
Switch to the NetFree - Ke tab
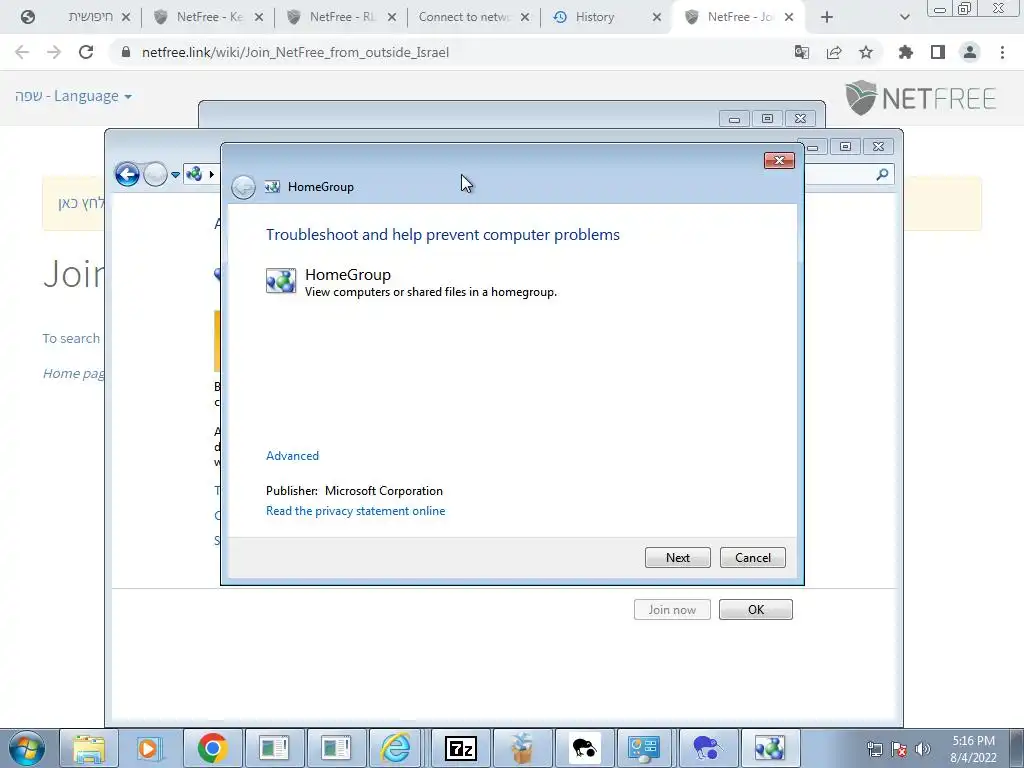coord(210,17)
